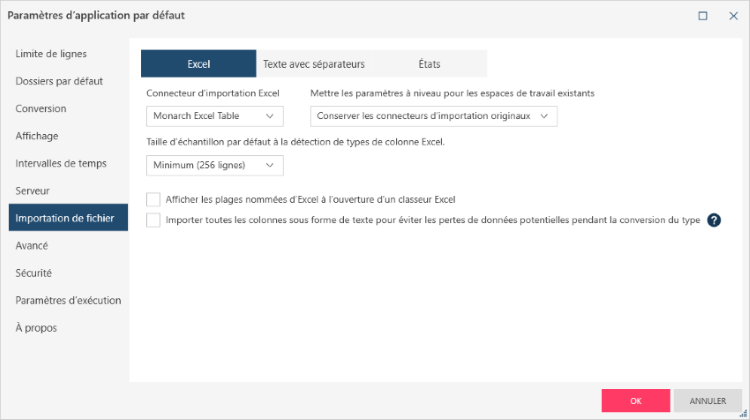This screenshot has height=420, width=750.
Task: Open the Minimum (256 lignes) sample size dropdown
Action: point(214,165)
